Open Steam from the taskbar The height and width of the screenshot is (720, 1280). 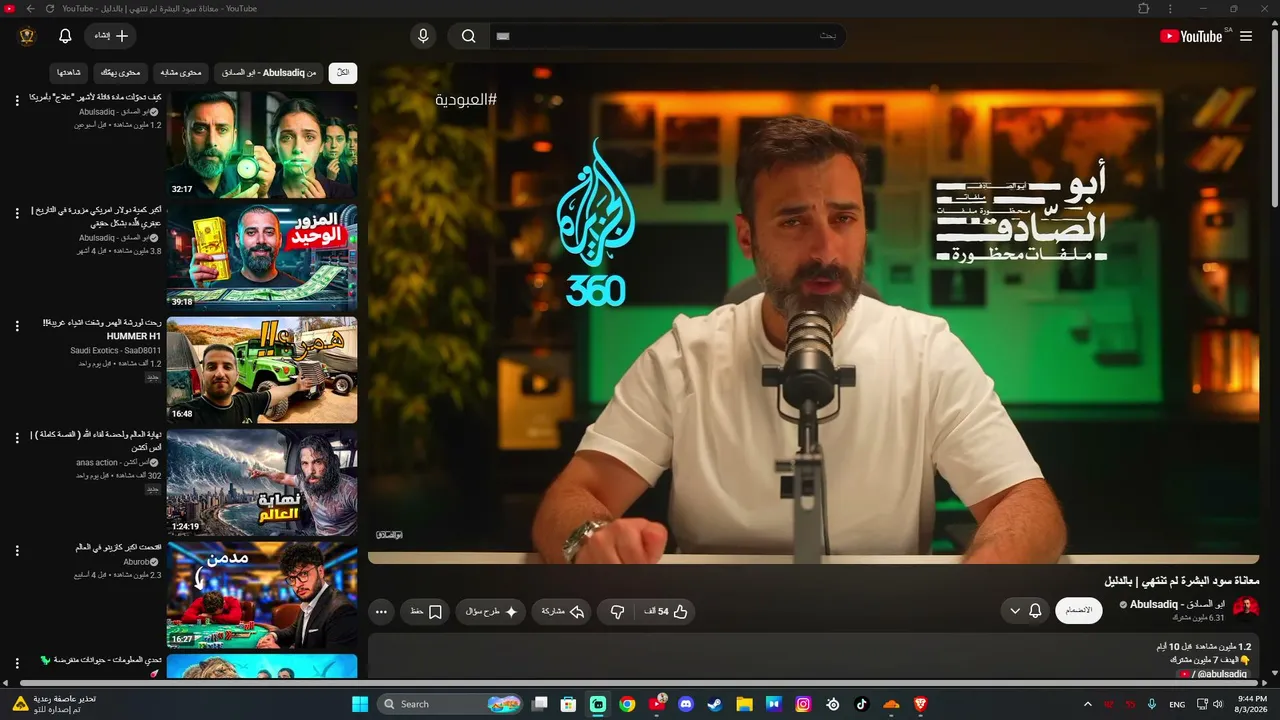[x=715, y=704]
